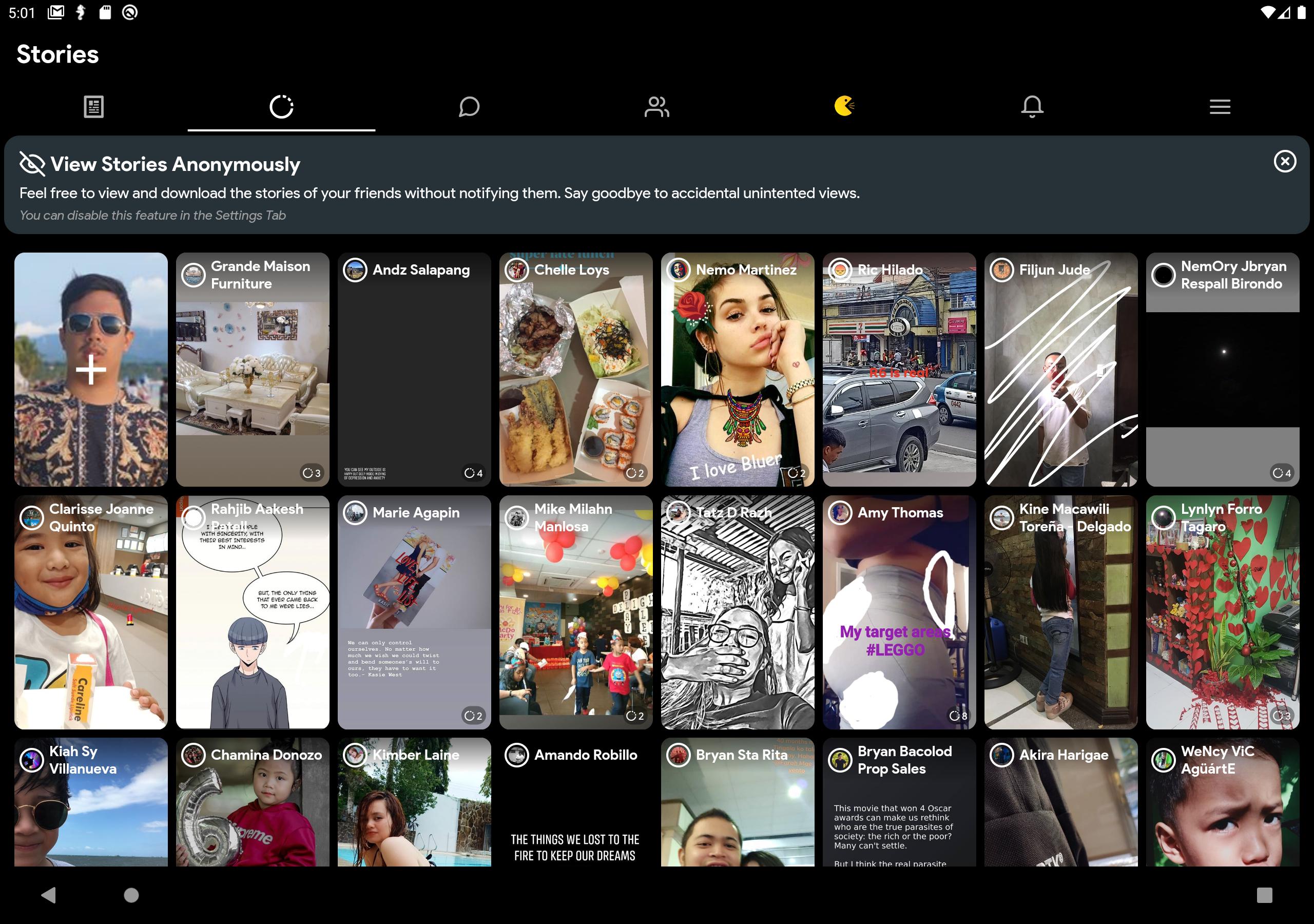Open Andz Salapang story card
This screenshot has width=1314, height=924.
[414, 369]
